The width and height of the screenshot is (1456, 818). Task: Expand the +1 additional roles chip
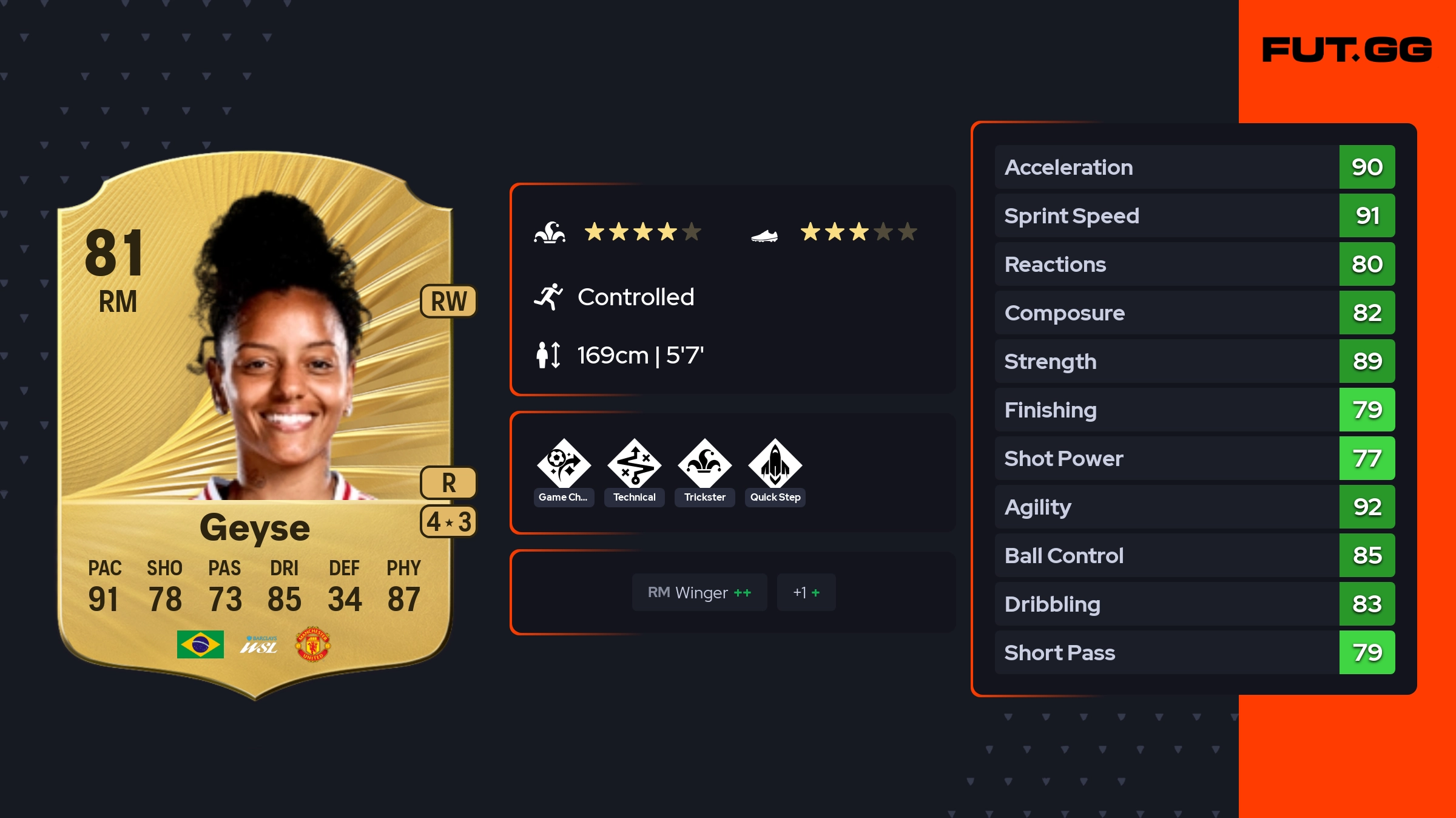coord(806,592)
